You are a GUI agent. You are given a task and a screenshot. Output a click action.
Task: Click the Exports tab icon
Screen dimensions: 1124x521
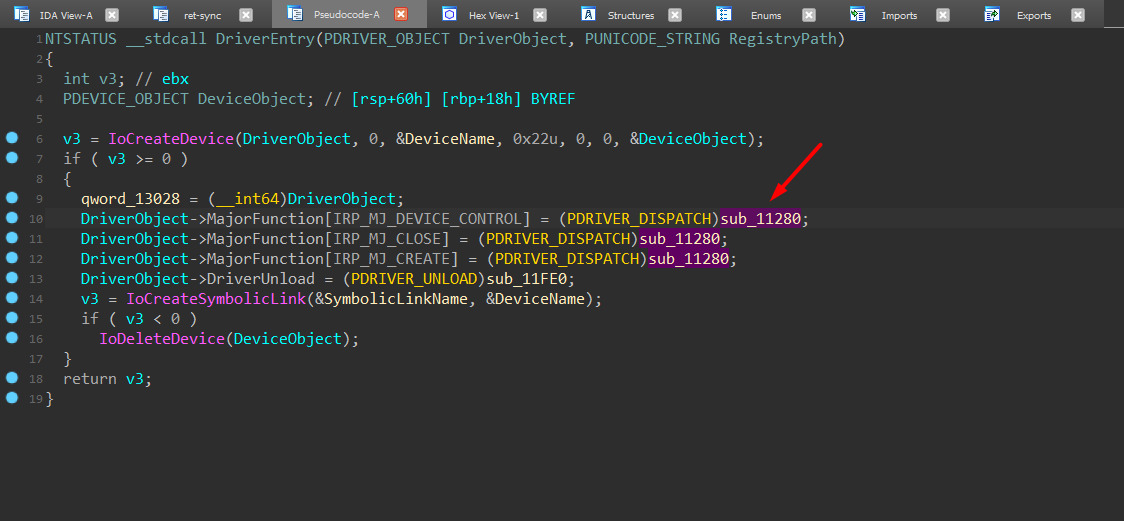(x=992, y=14)
